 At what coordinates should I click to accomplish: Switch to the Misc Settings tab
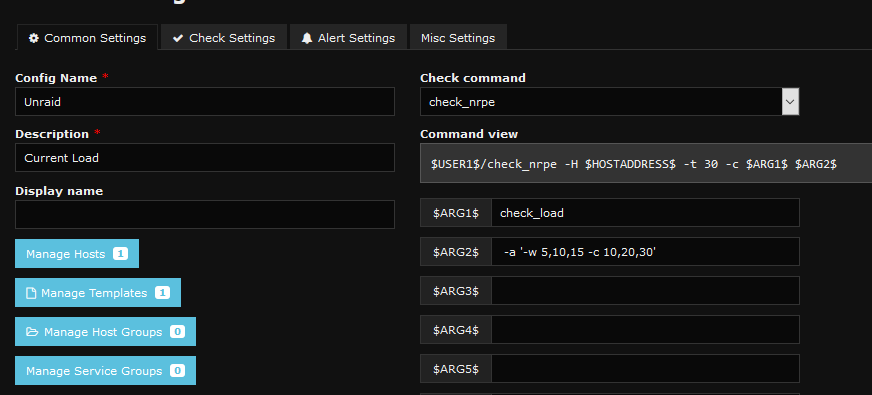click(x=458, y=38)
